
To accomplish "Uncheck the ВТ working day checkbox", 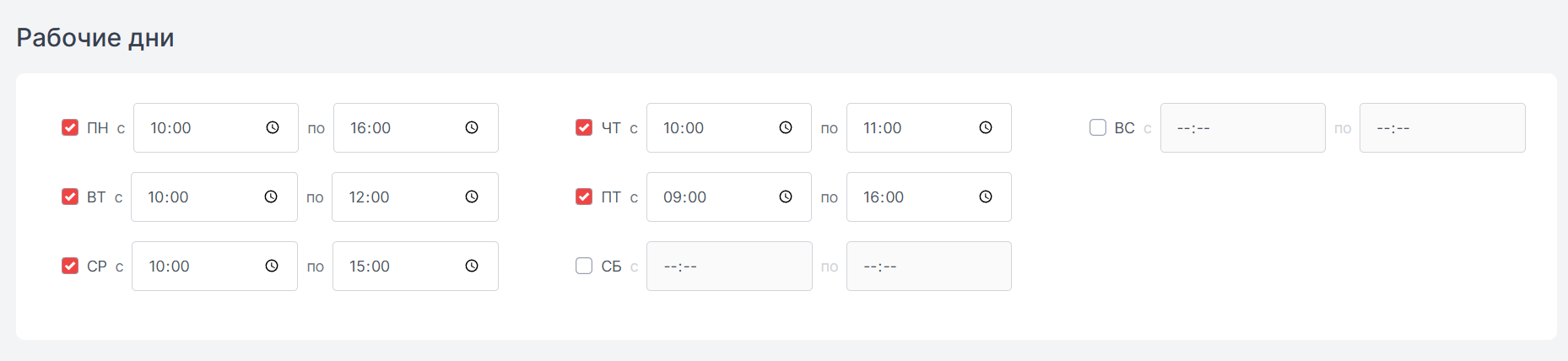I will tap(70, 197).
